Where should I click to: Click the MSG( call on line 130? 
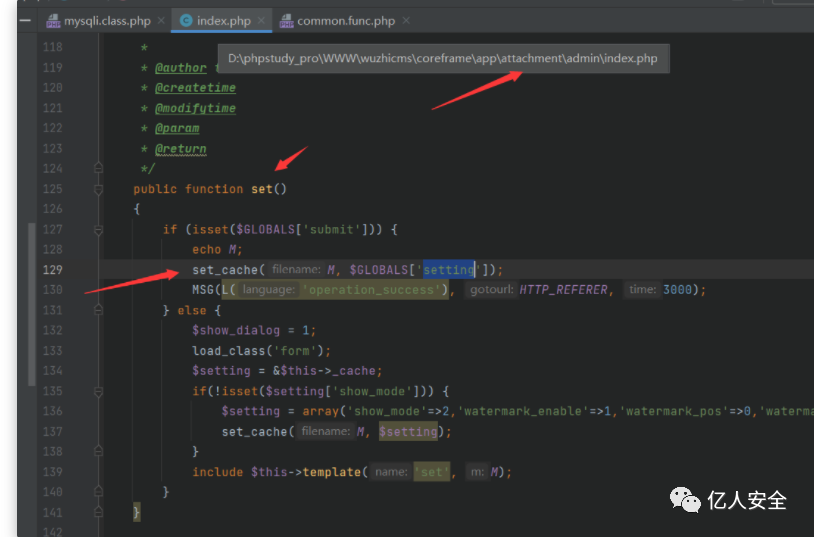[x=206, y=290]
